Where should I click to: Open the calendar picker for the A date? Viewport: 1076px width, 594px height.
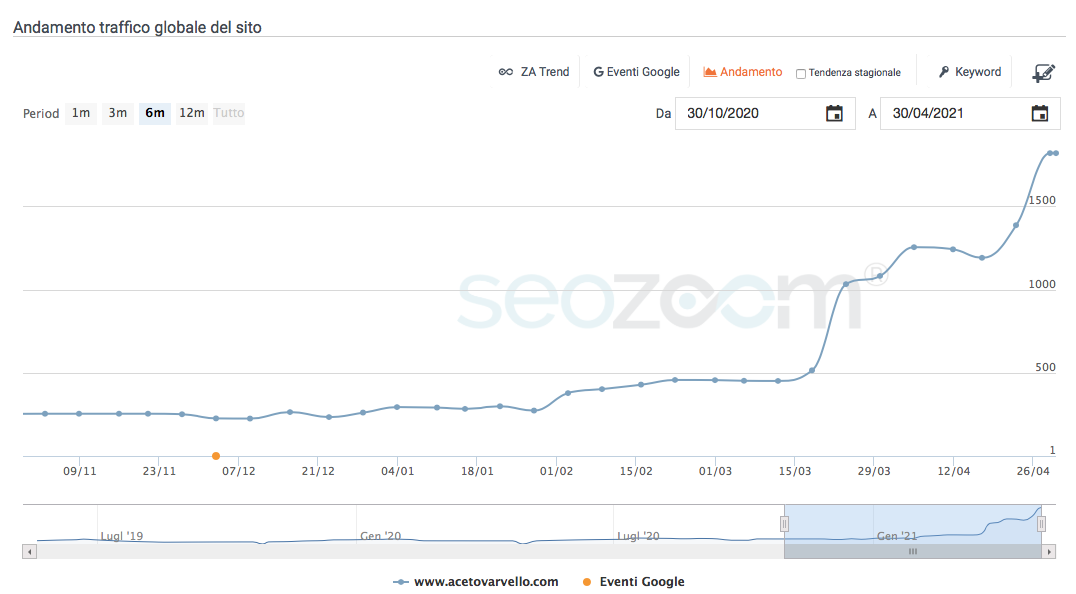click(1041, 113)
